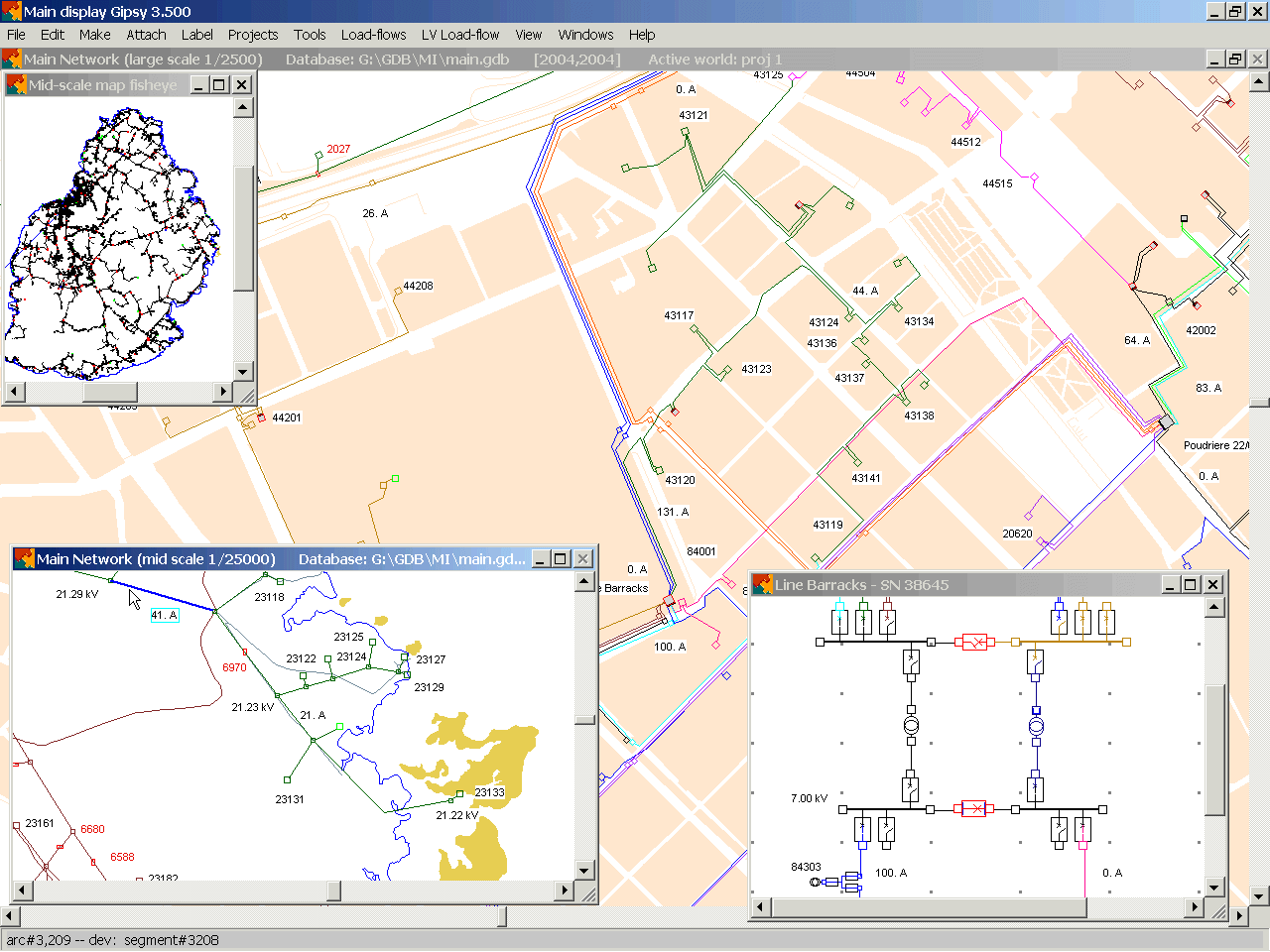The image size is (1270, 952).
Task: Click the red 2027 label on the map
Action: [338, 149]
